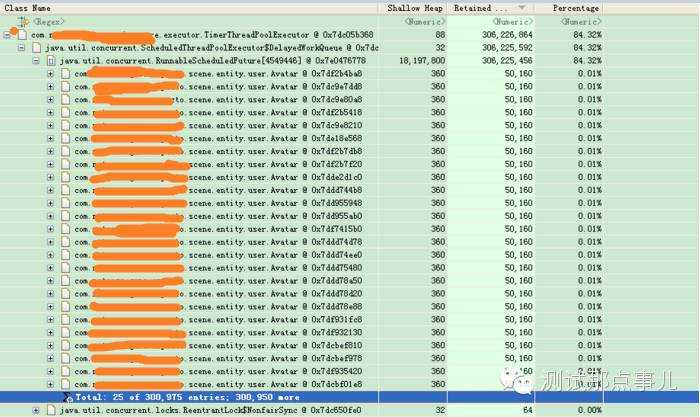This screenshot has height=417, width=700.
Task: Collapse the RunnableScheduledFuture[4549446] node
Action: [x=36, y=60]
